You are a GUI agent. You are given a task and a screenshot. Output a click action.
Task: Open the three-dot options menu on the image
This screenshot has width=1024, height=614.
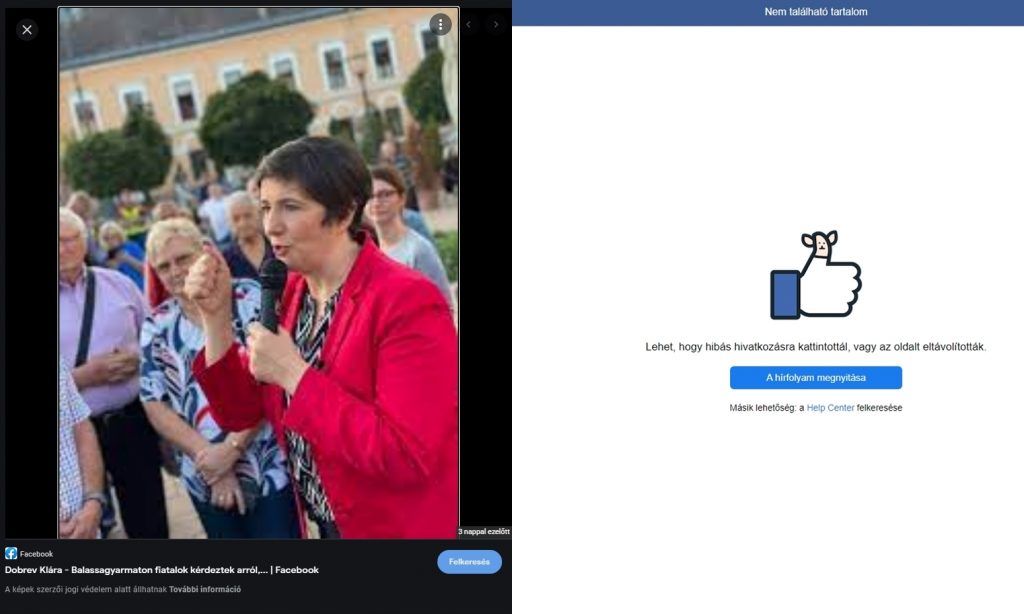[x=440, y=25]
